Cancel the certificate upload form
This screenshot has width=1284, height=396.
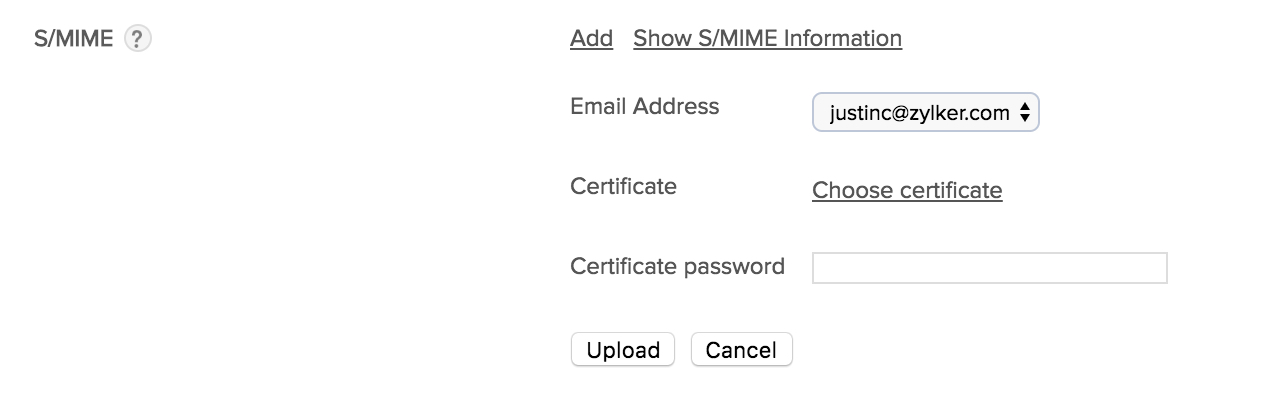point(741,350)
